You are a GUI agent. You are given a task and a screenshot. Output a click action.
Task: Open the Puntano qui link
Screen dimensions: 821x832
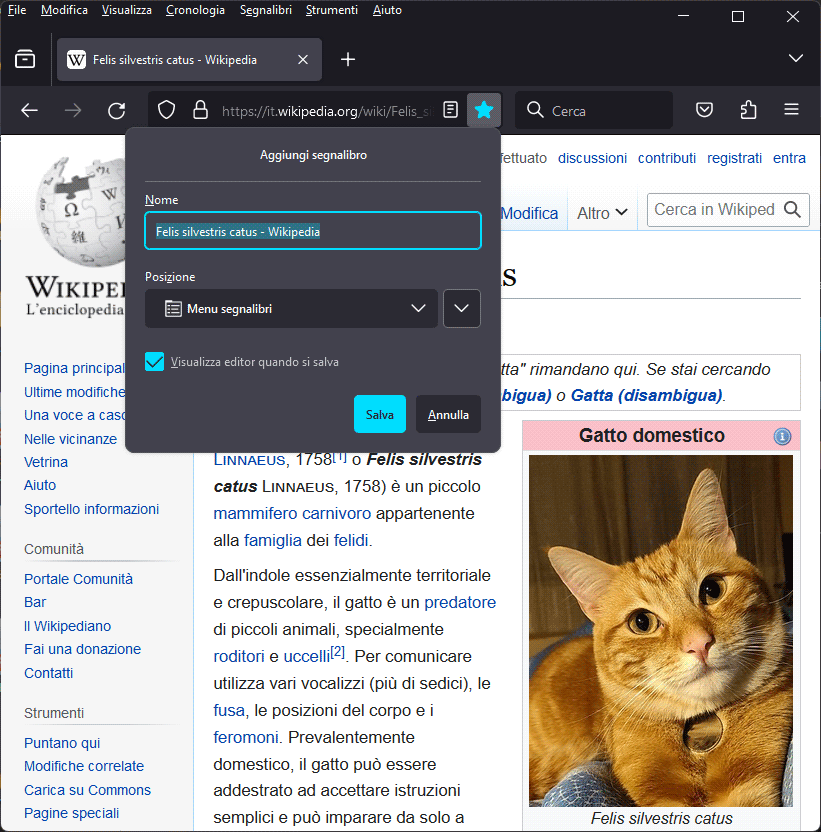coord(62,743)
